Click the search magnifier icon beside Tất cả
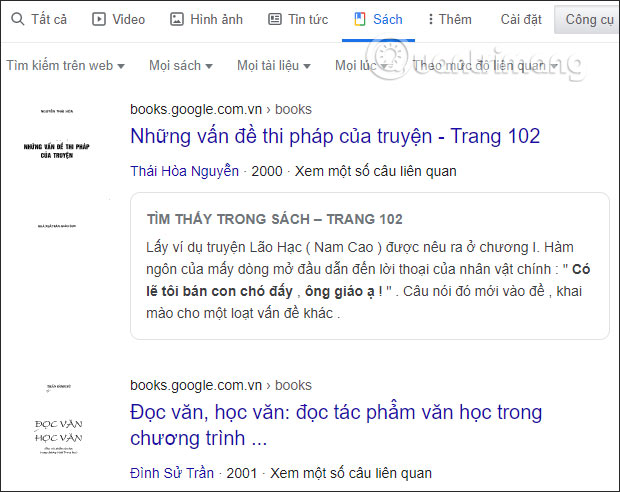 [17, 19]
